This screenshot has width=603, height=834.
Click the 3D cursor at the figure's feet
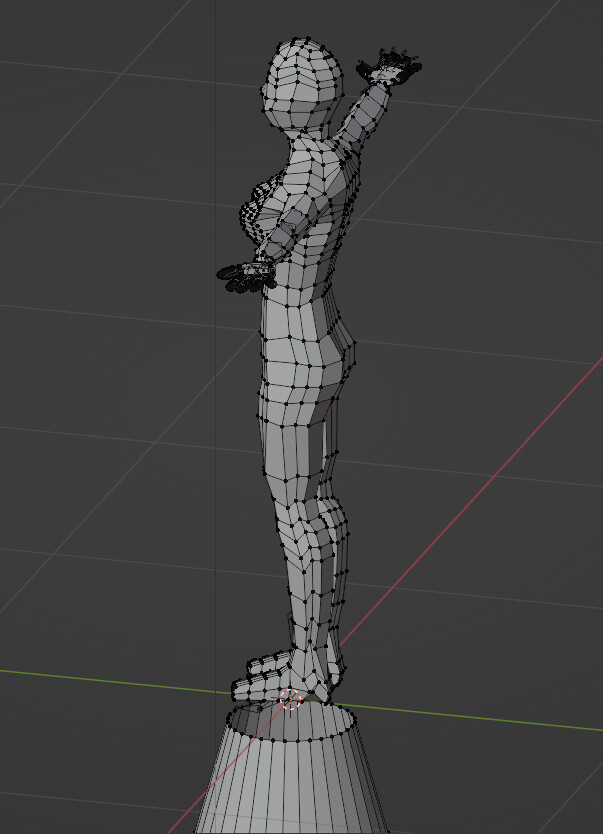290,698
